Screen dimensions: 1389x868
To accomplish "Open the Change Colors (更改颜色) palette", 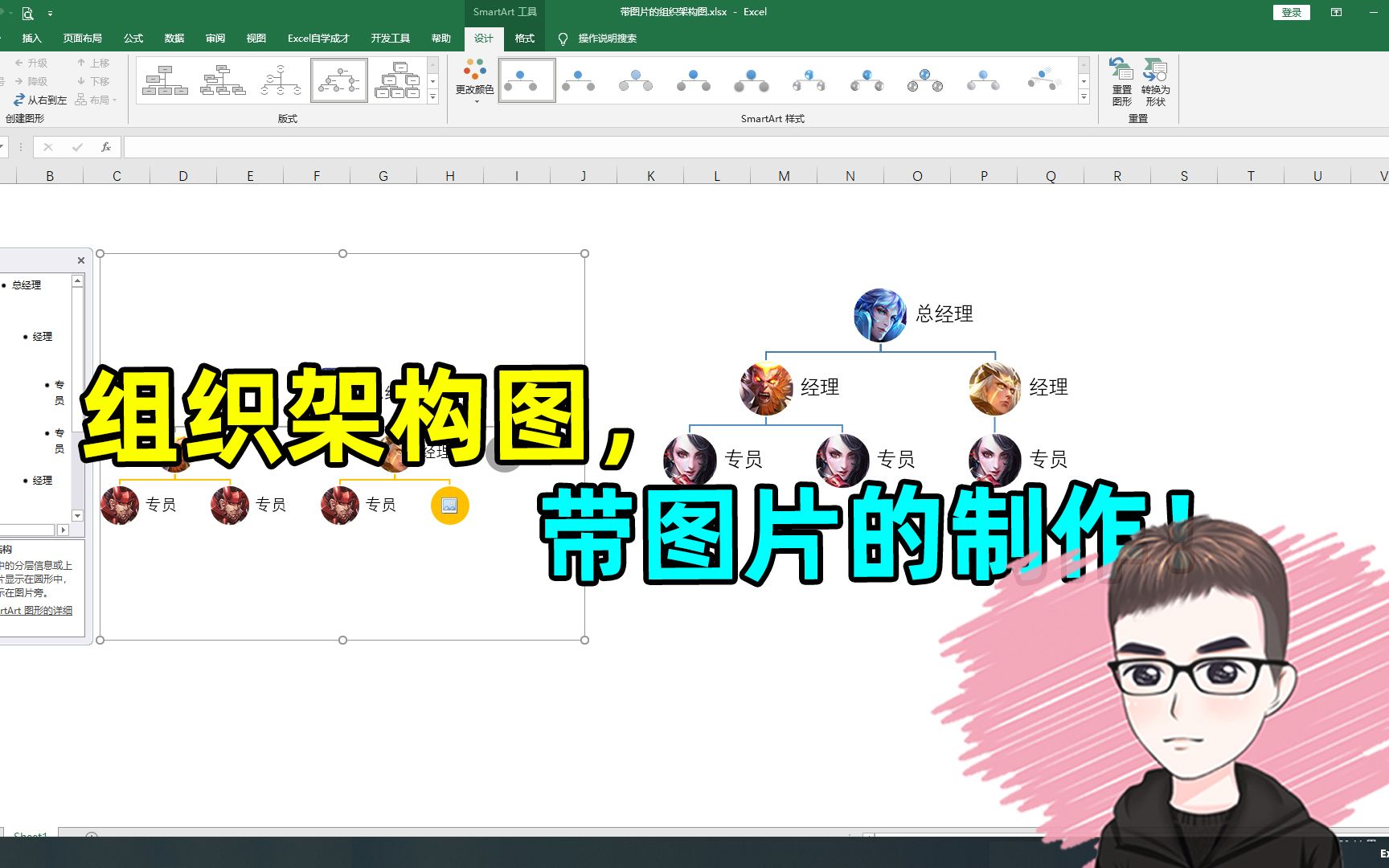I will pos(474,81).
